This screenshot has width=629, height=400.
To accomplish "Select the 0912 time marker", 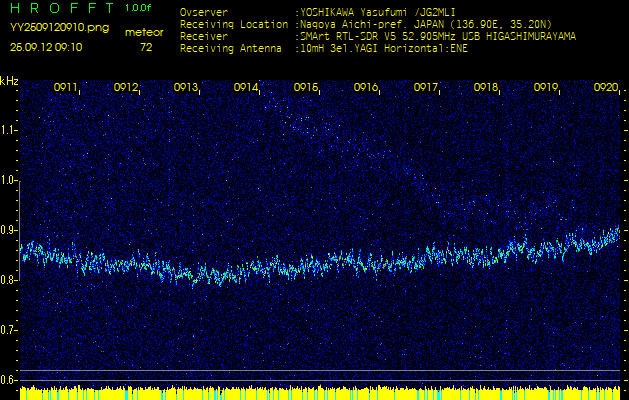I will [x=126, y=88].
